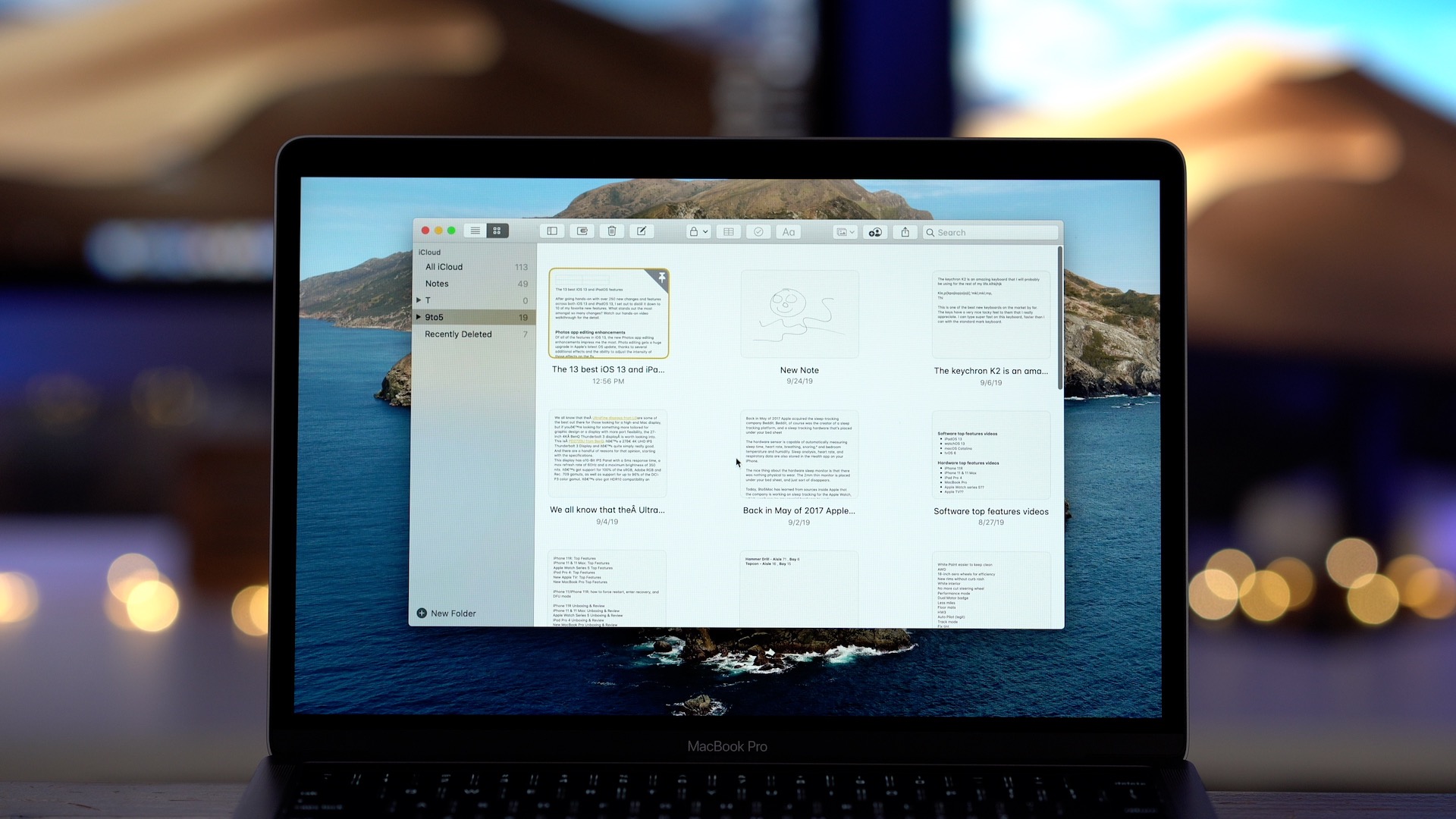Open the Aa text formatting options
1456x819 pixels.
point(788,231)
